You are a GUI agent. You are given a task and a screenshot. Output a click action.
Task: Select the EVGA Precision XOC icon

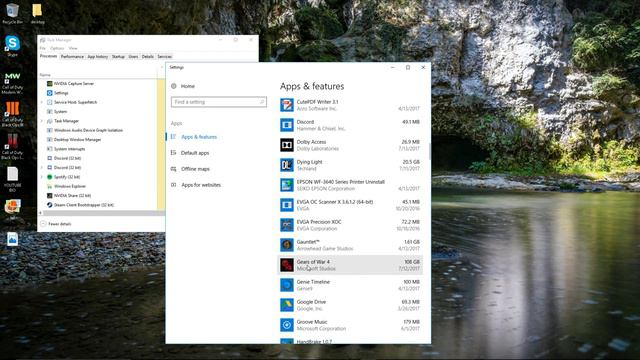point(287,225)
